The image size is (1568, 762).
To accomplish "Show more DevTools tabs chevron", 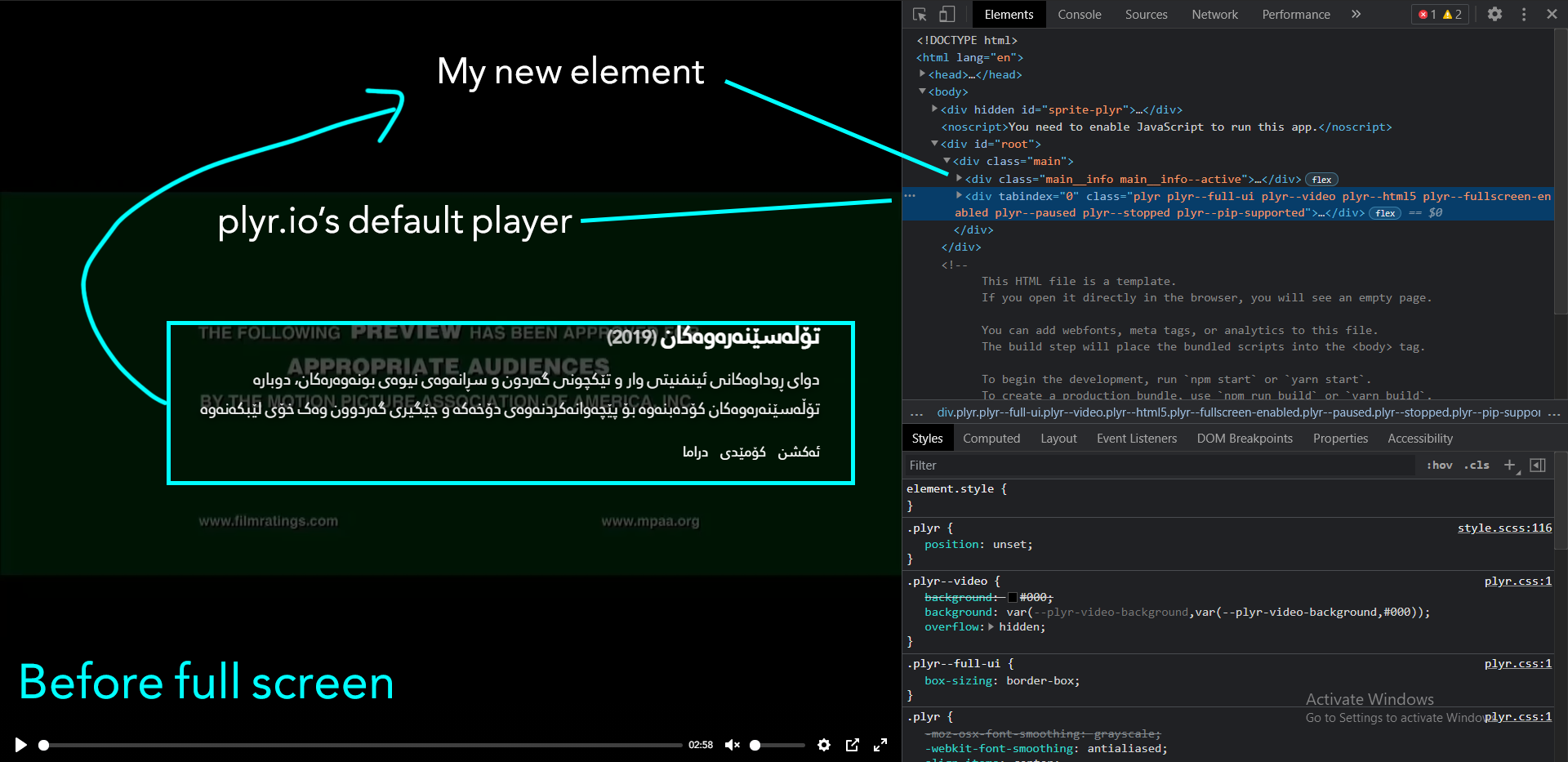I will 1356,14.
